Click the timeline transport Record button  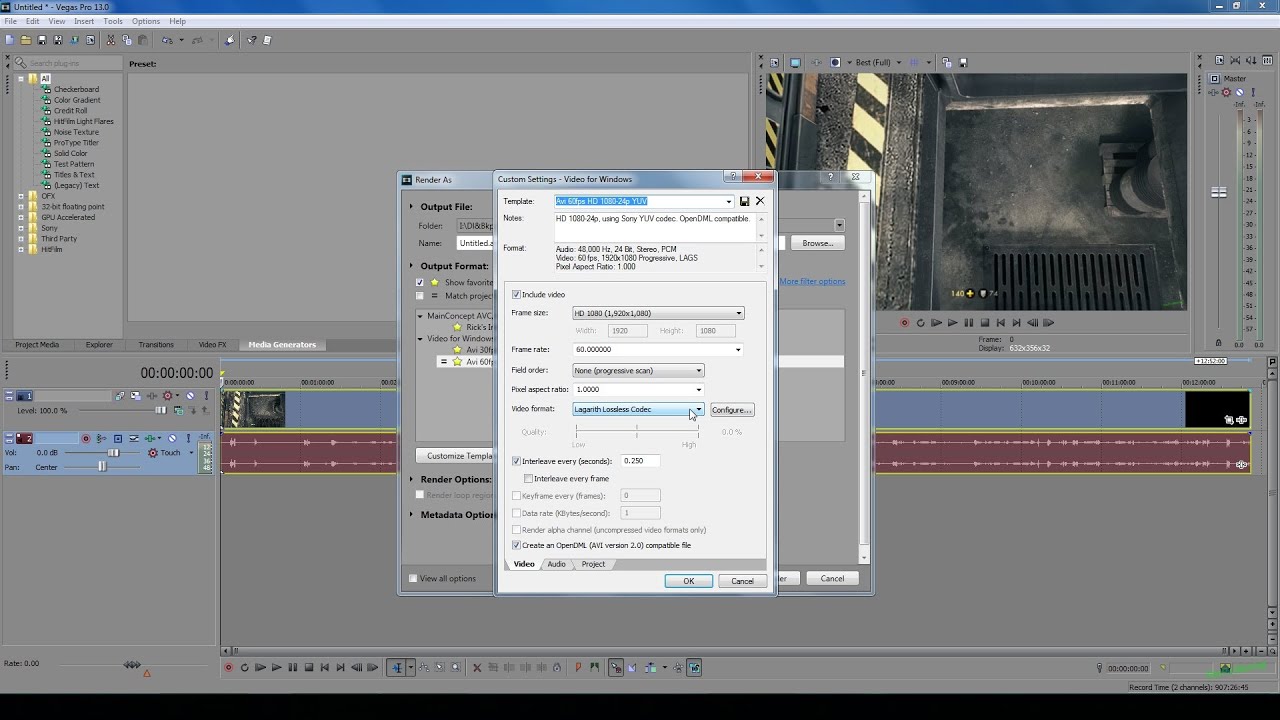tap(229, 668)
